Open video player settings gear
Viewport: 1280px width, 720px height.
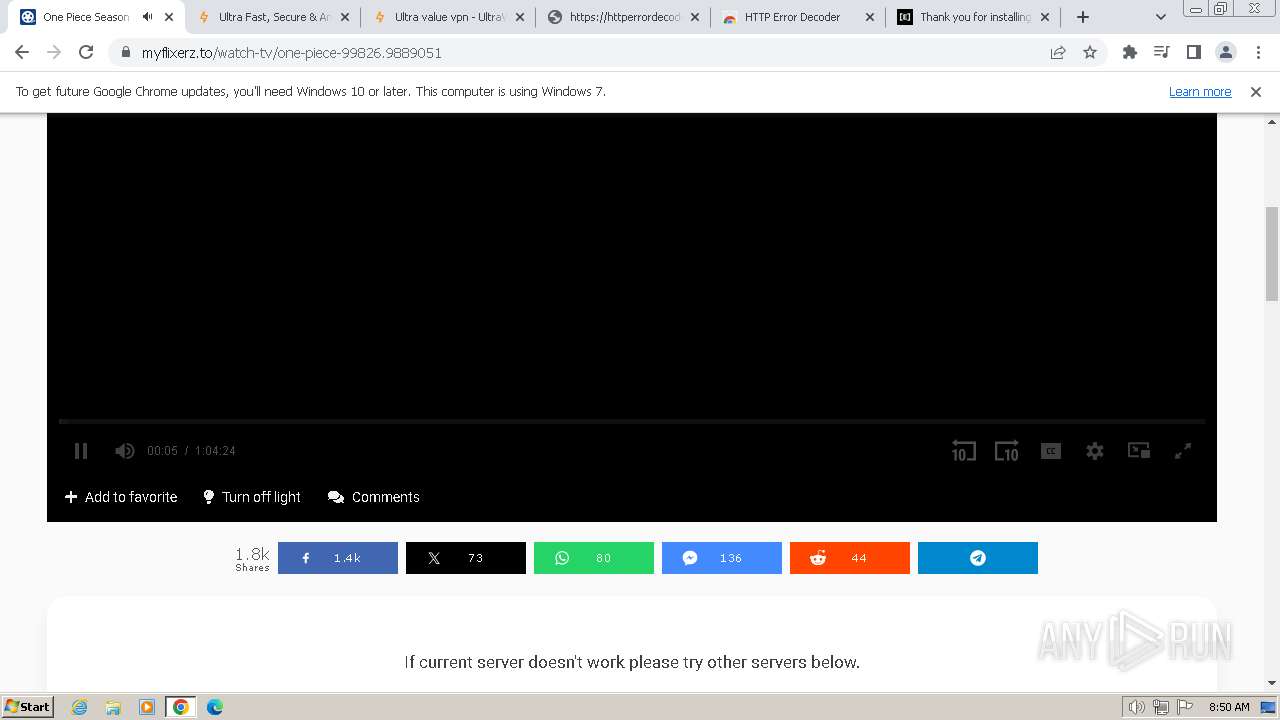1095,451
